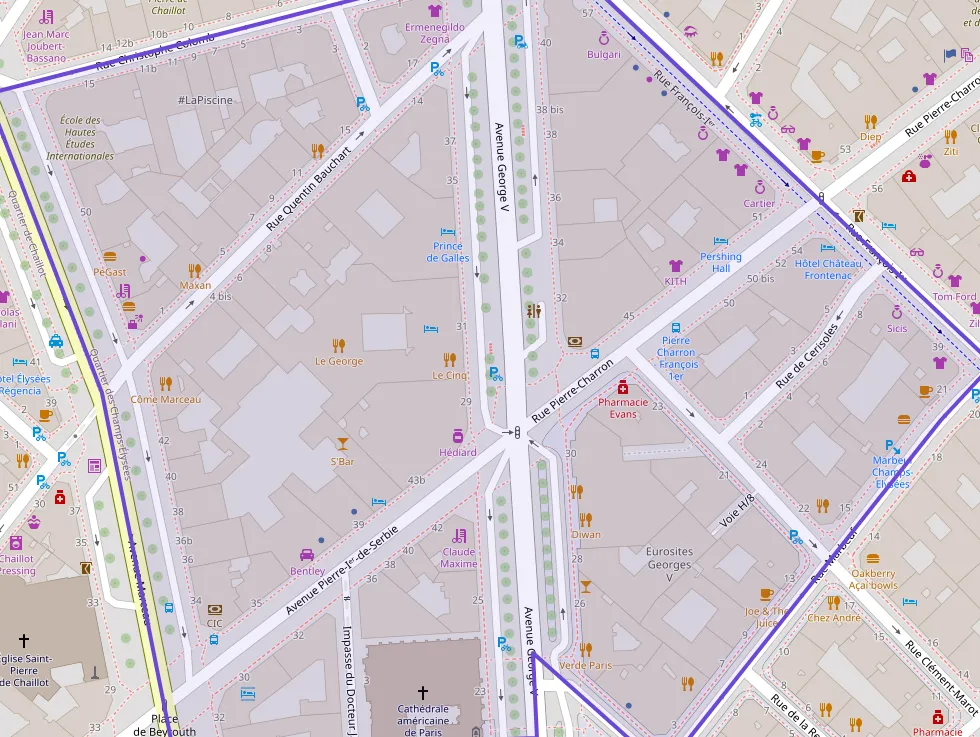Click the Joe & The Juice café icon

coord(766,594)
